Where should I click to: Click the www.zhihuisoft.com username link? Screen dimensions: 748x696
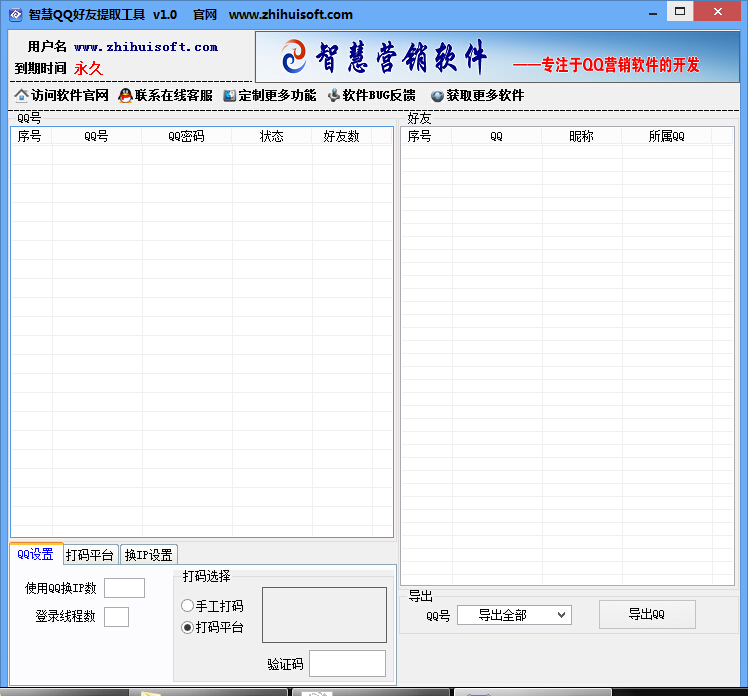(x=146, y=47)
